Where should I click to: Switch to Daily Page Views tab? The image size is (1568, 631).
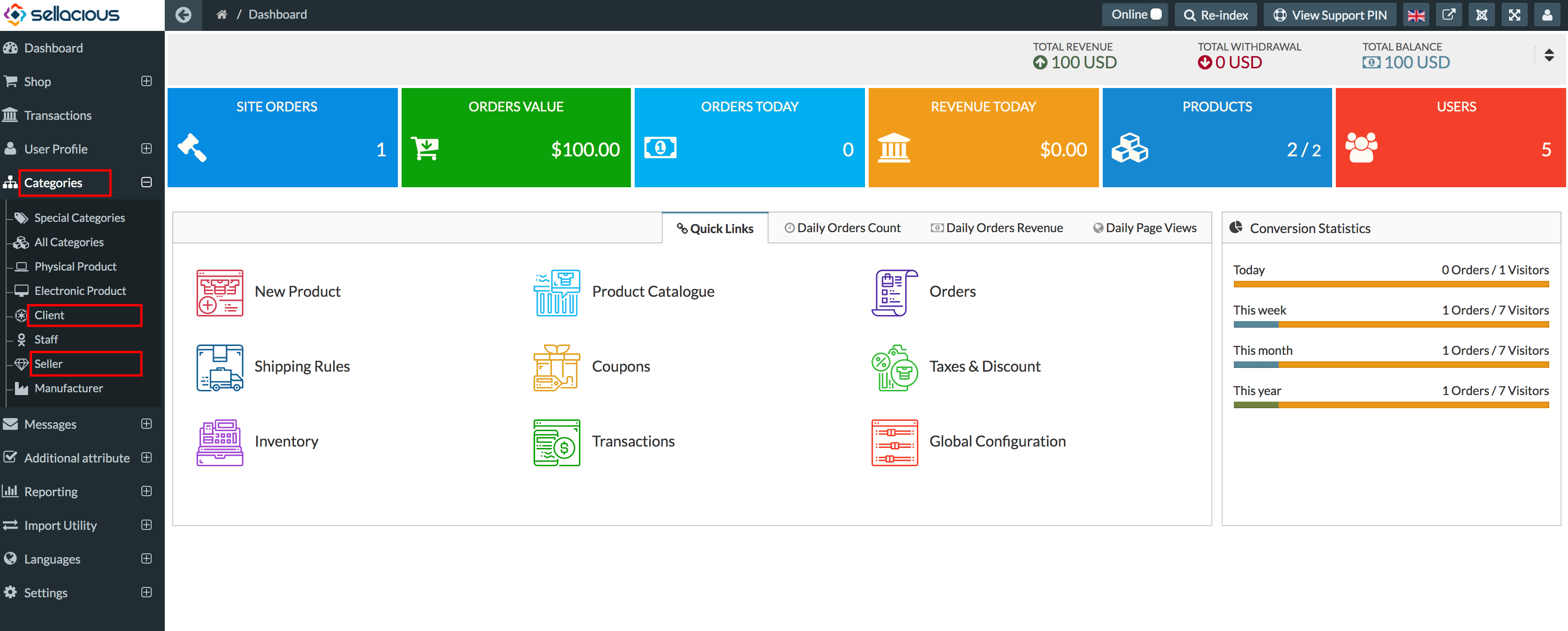coord(1145,228)
